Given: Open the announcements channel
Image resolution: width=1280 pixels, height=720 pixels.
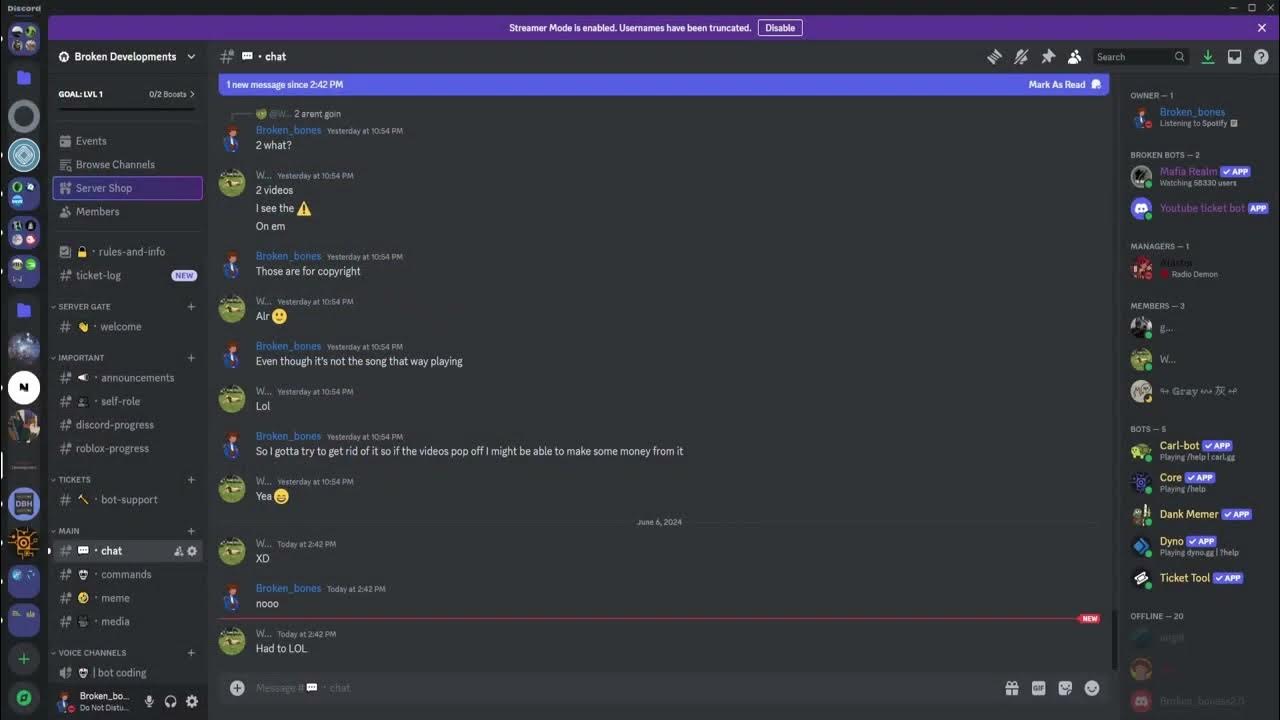Looking at the screenshot, I should click(137, 378).
